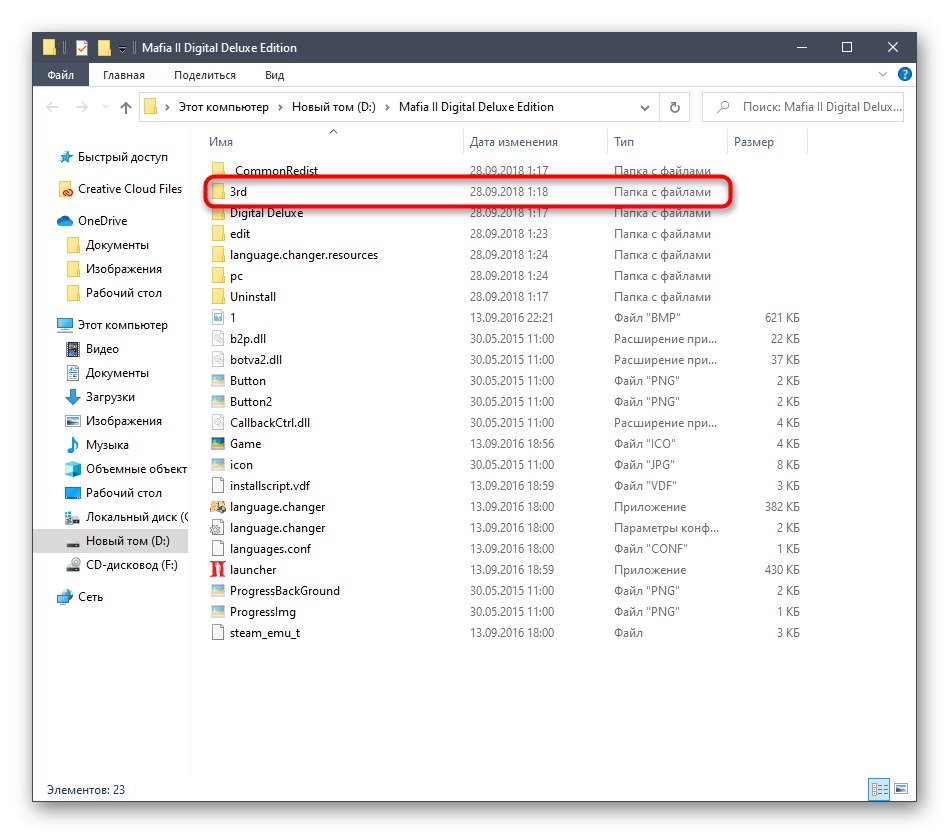Select the botva2.dll file icon
This screenshot has height=834, width=949.
pos(218,360)
